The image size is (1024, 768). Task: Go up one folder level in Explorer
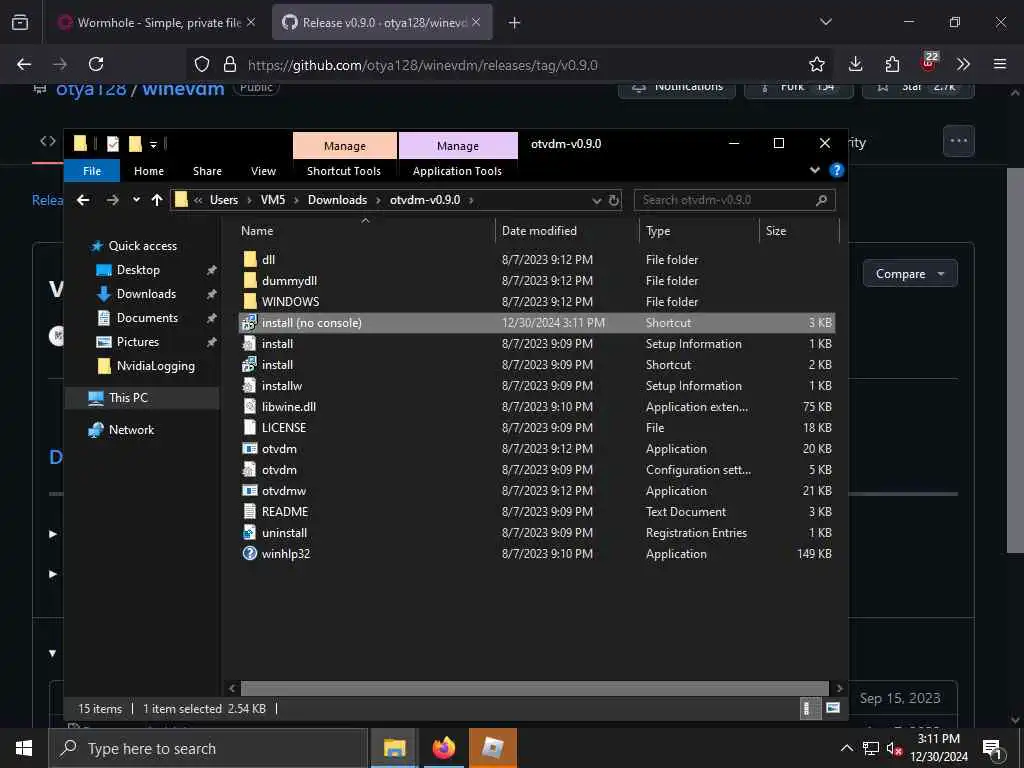[x=157, y=200]
